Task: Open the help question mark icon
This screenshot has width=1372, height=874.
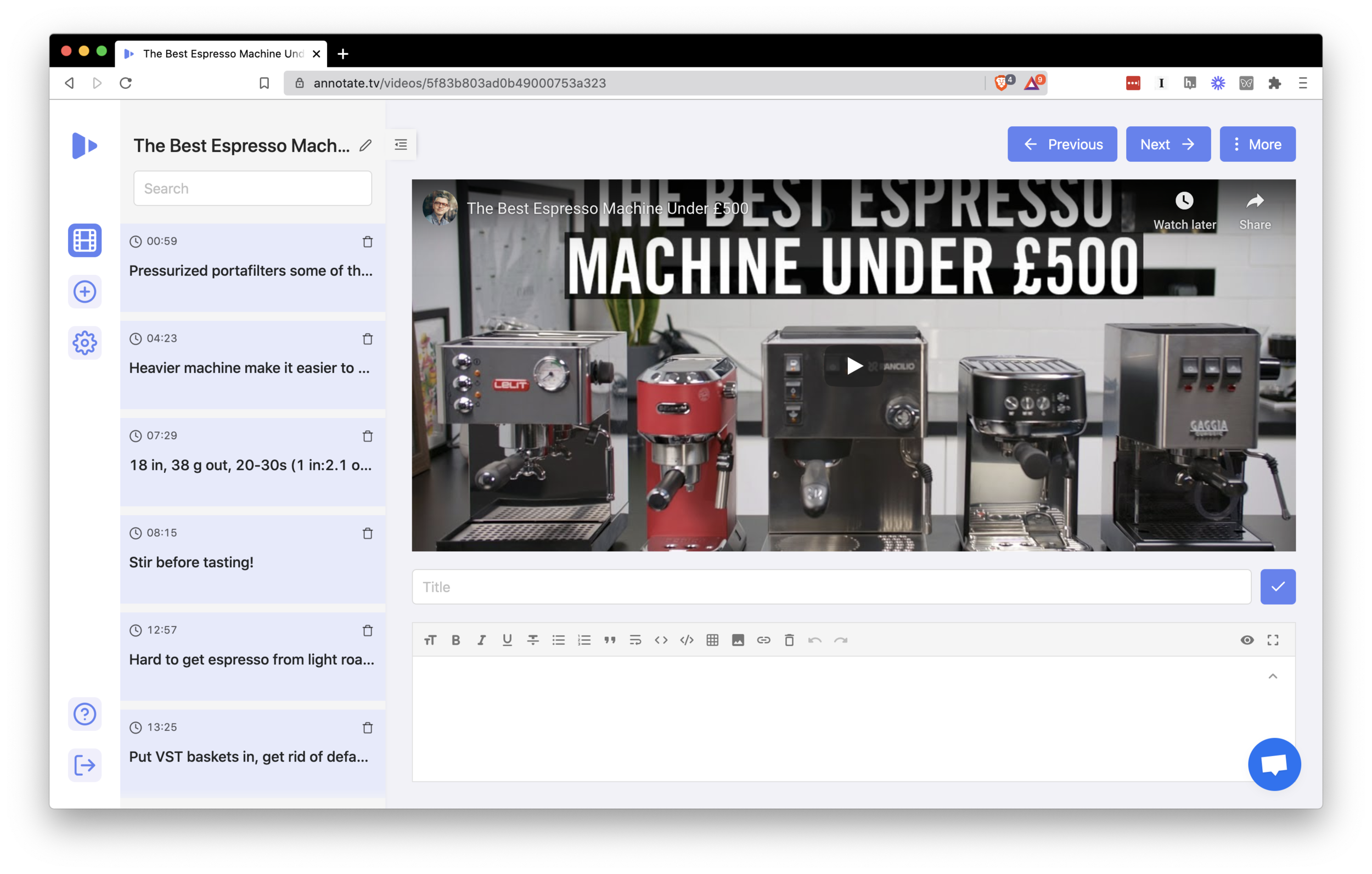Action: point(85,713)
